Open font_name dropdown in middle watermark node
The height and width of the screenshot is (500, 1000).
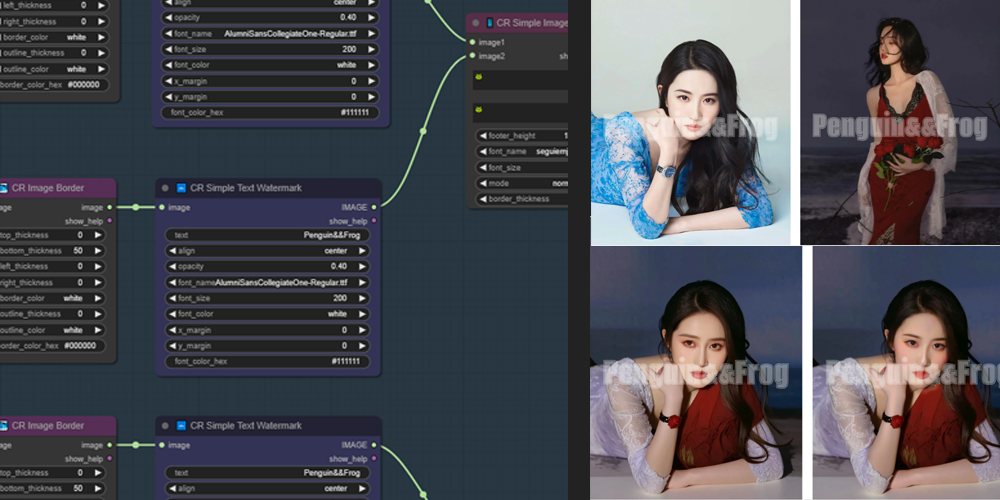(x=267, y=283)
